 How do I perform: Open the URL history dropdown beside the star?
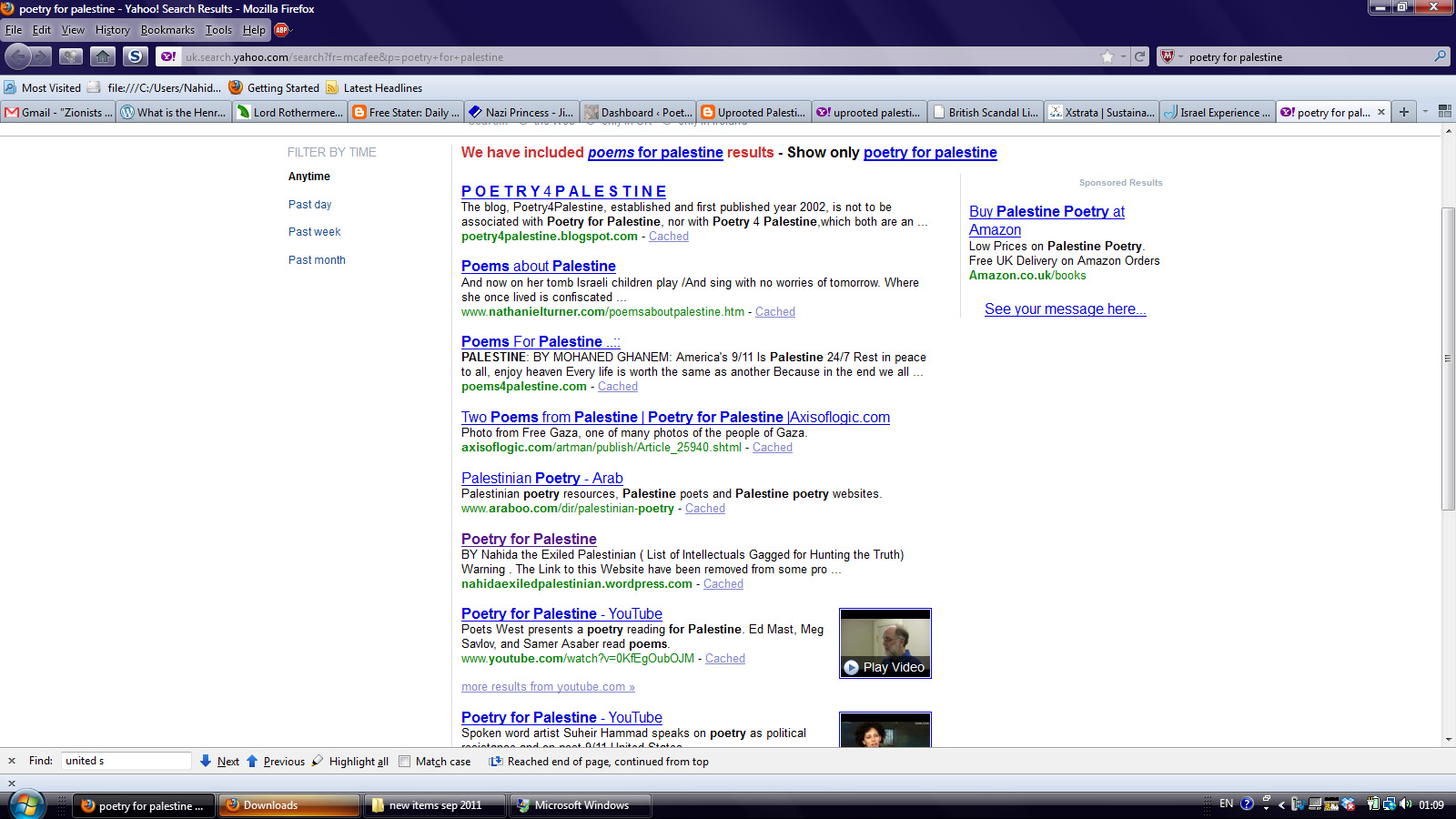click(1124, 56)
